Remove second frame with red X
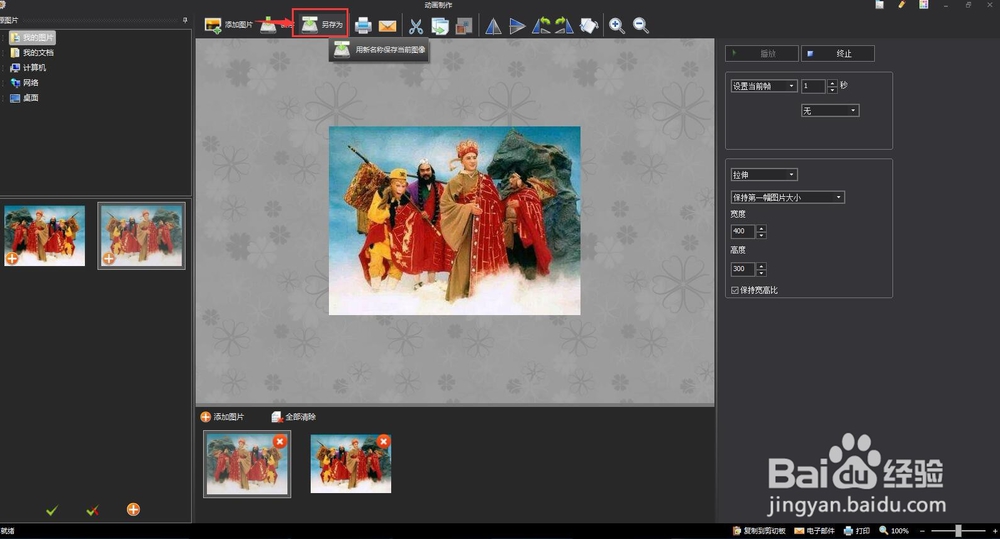The height and width of the screenshot is (539, 1000). (x=383, y=441)
